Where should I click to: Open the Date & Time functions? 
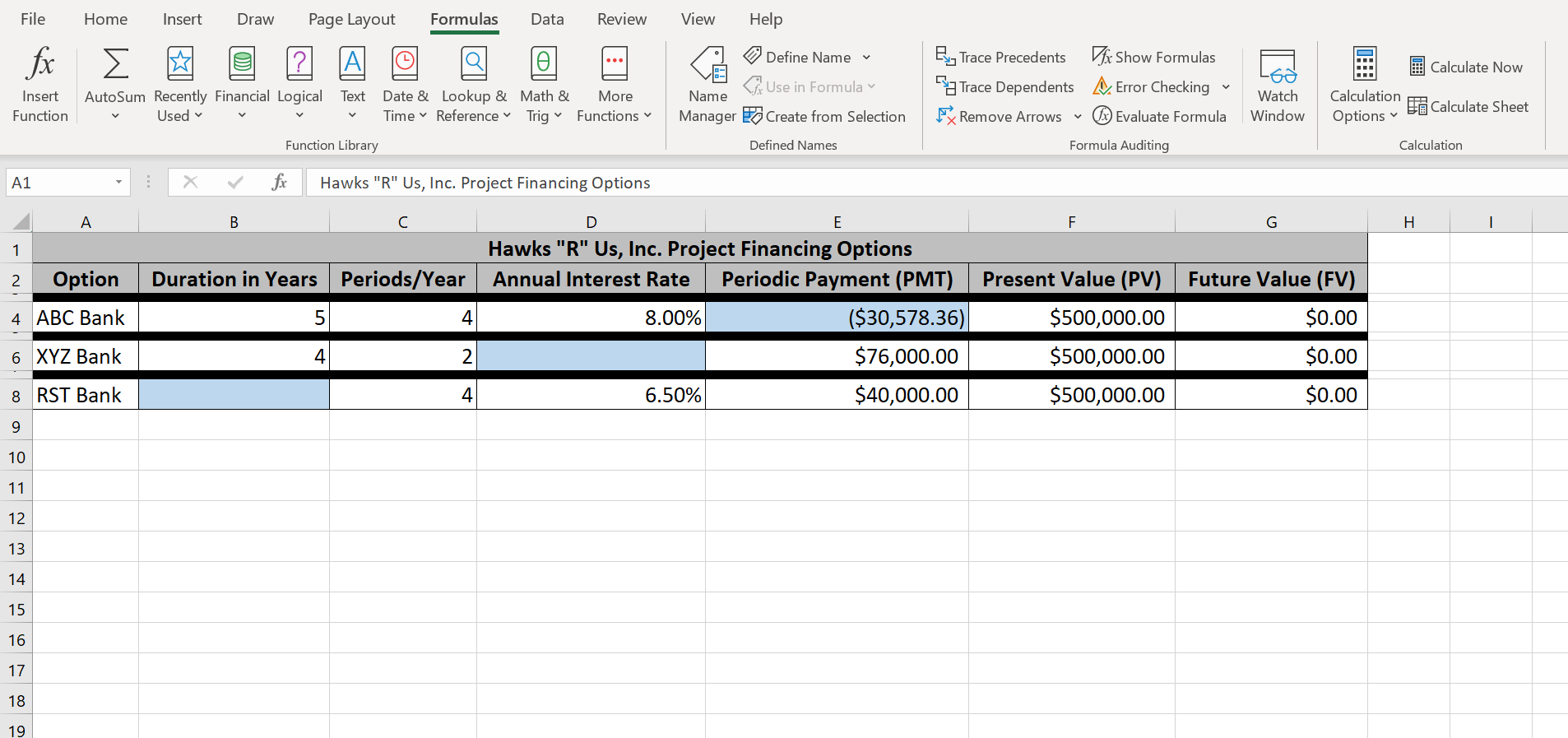[405, 84]
